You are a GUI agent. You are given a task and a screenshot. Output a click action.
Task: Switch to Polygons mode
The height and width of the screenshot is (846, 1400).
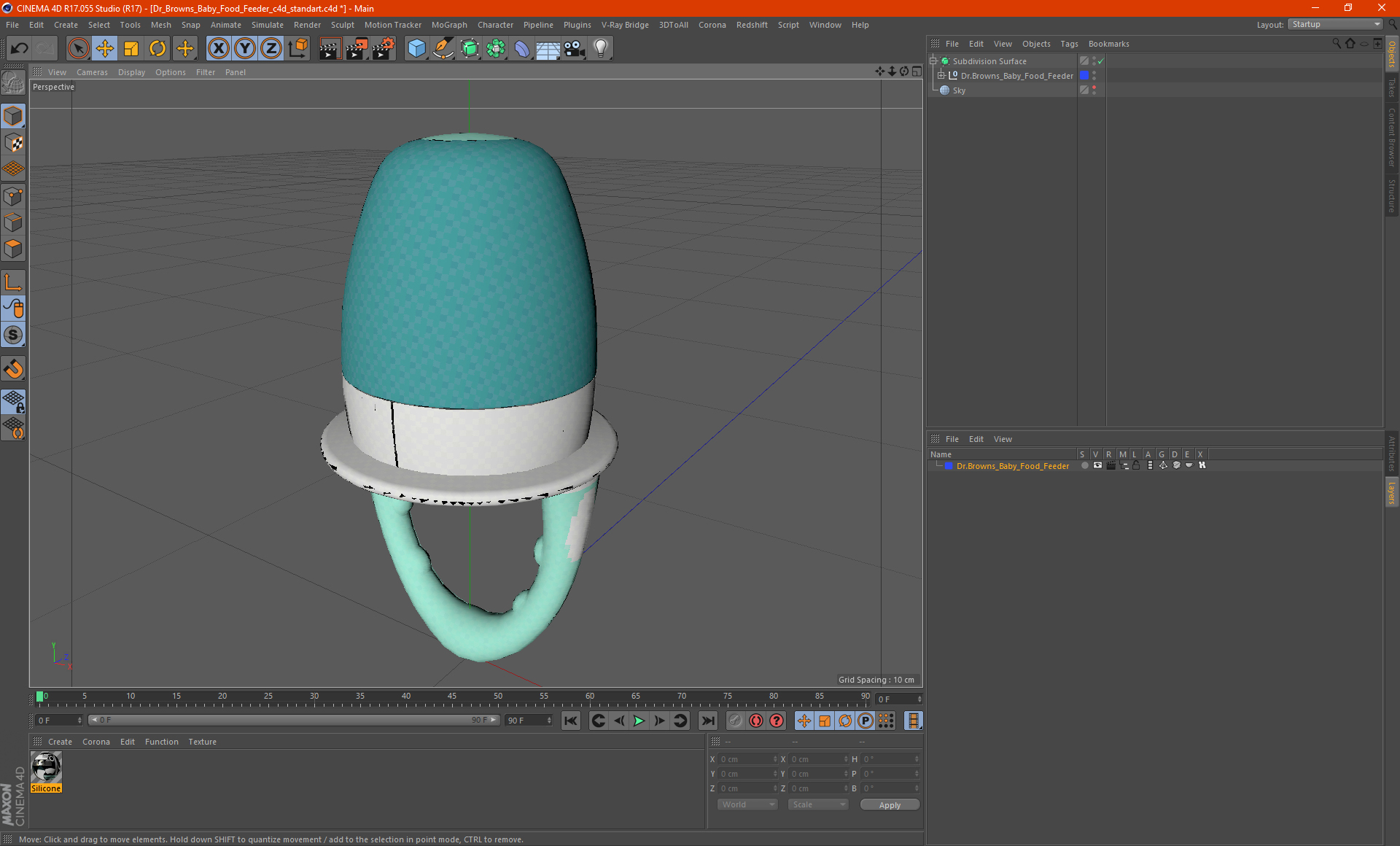pos(13,249)
